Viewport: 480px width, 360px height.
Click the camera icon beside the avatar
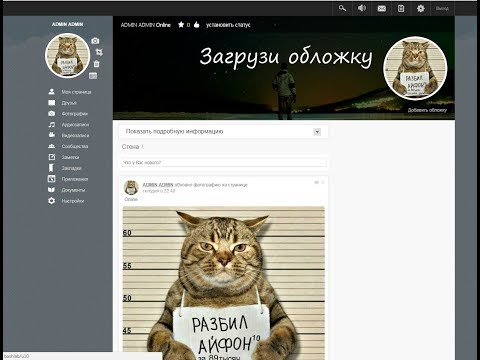(95, 41)
